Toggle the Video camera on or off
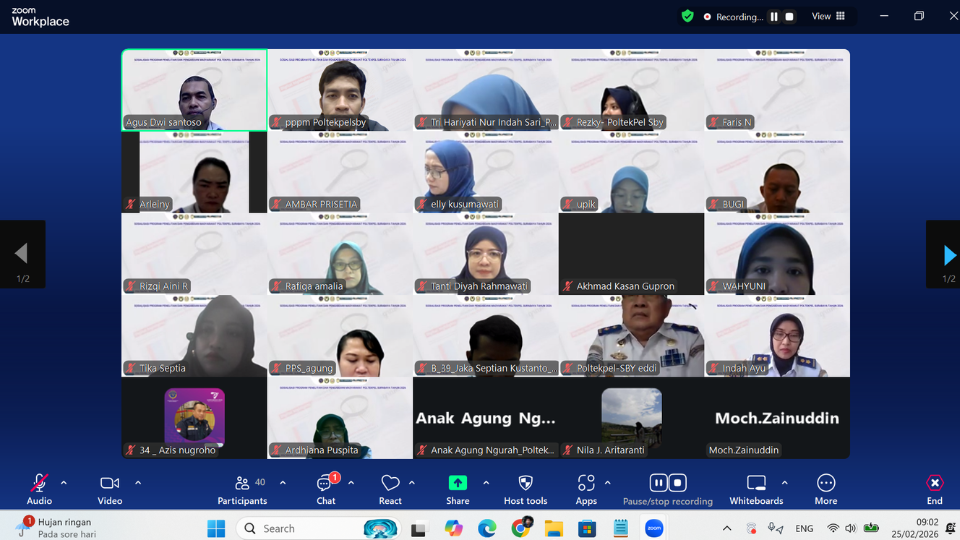 point(109,484)
